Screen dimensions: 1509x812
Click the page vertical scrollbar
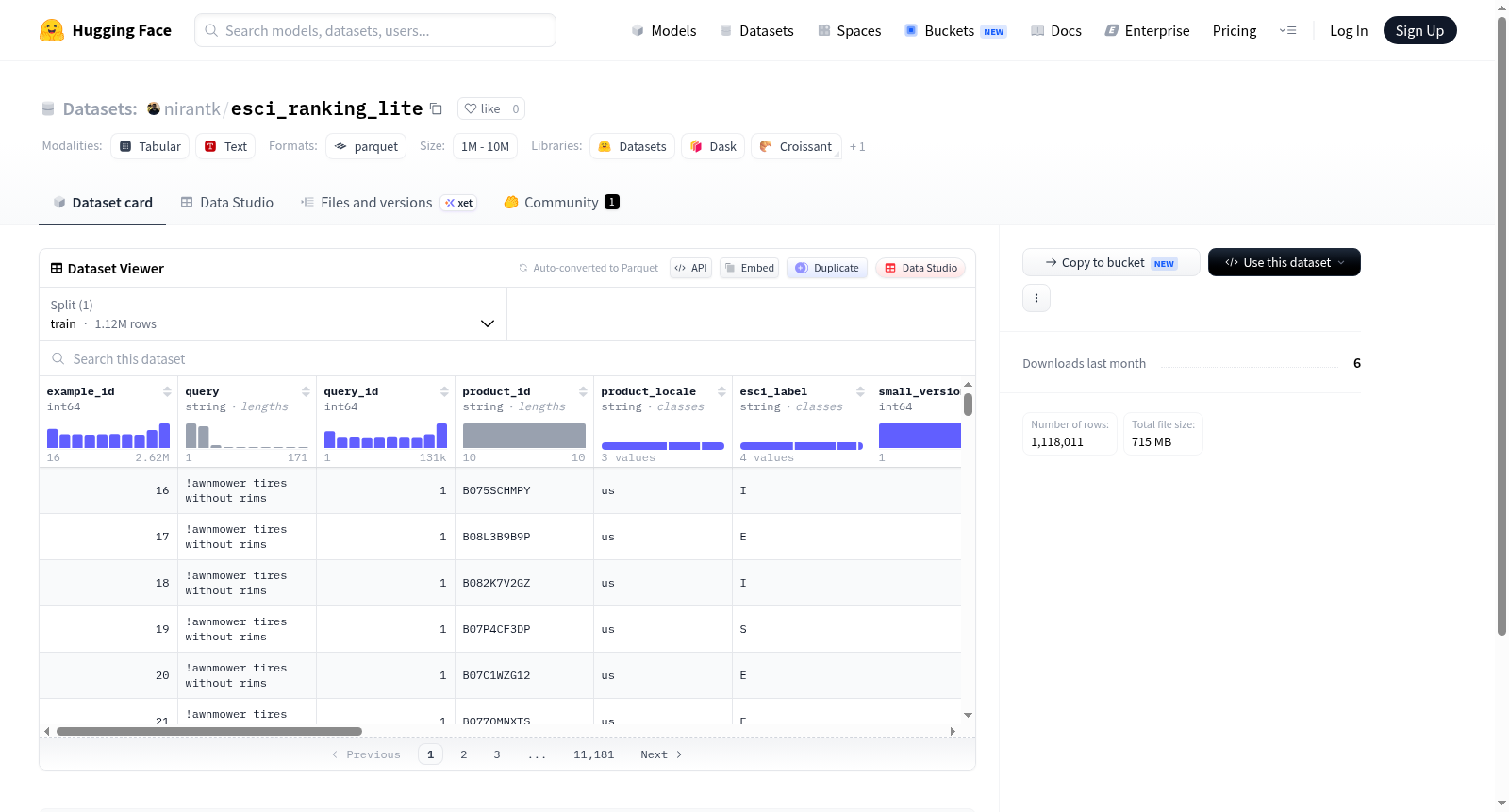pos(1502,325)
